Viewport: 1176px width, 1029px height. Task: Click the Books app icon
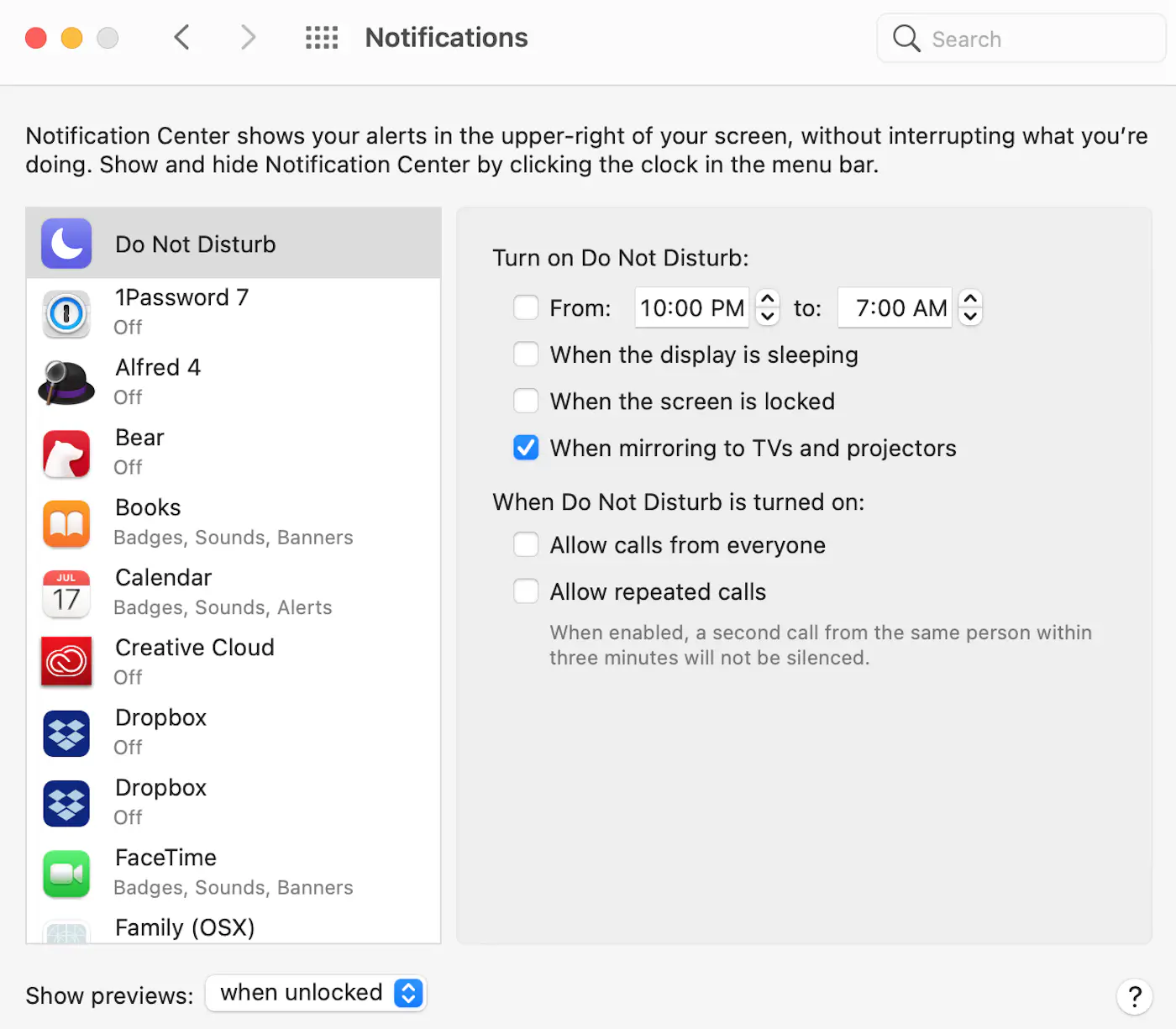66,523
